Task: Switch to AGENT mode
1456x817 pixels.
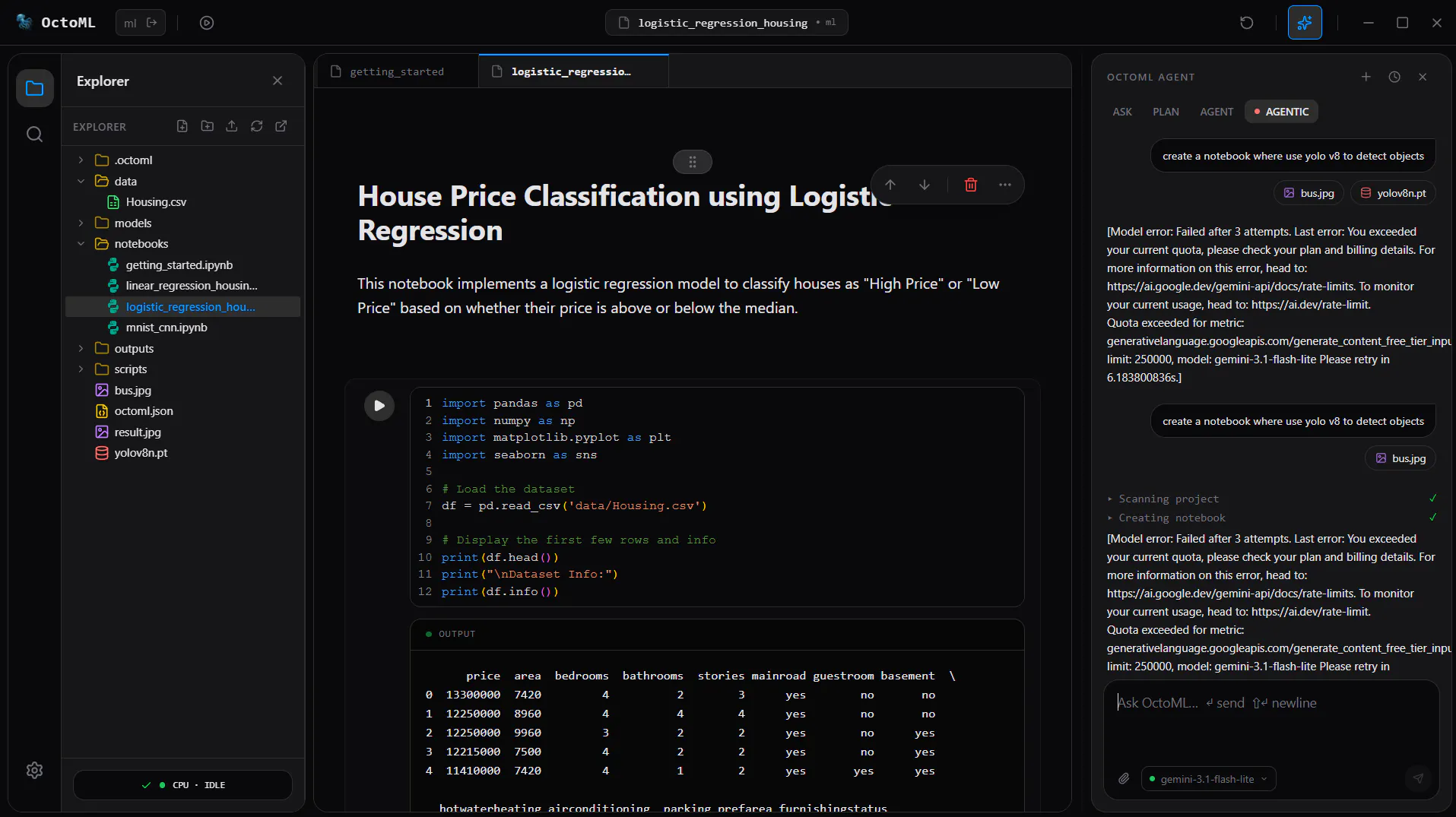Action: click(x=1217, y=112)
